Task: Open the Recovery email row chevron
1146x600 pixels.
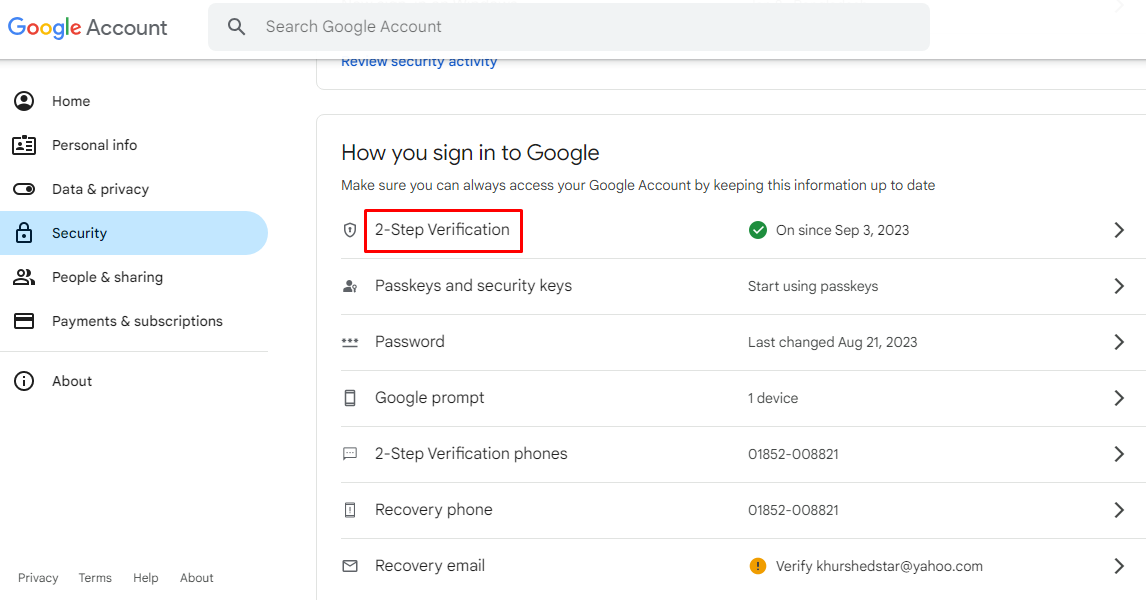Action: click(1119, 566)
